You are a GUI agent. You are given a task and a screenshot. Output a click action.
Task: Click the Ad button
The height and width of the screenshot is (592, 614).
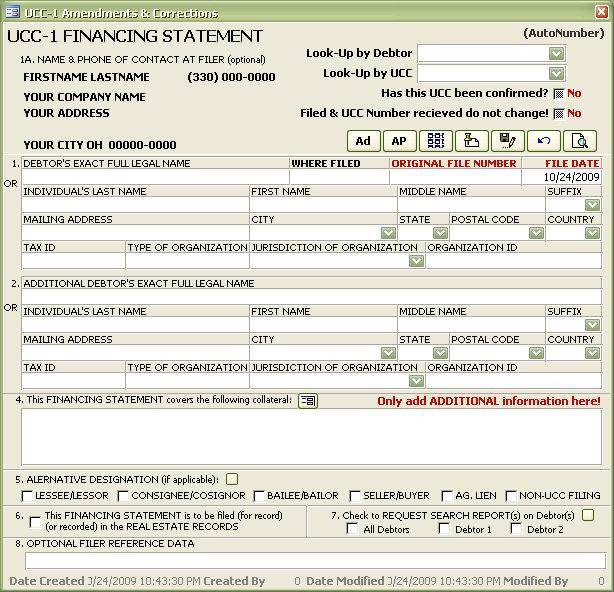pyautogui.click(x=363, y=141)
